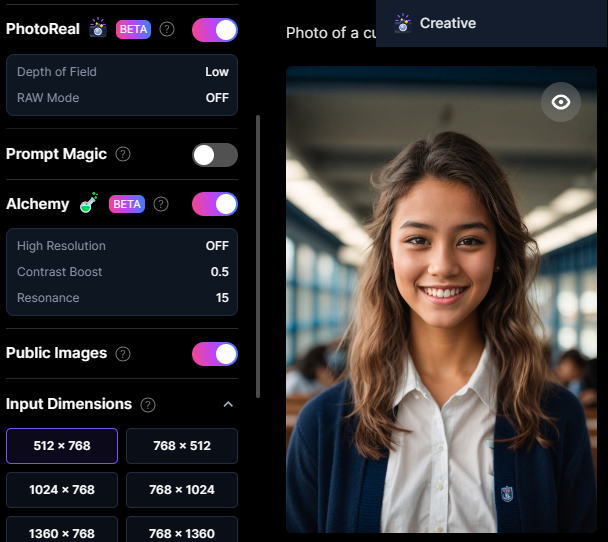Click the help icon beside Alchemy

pyautogui.click(x=161, y=204)
